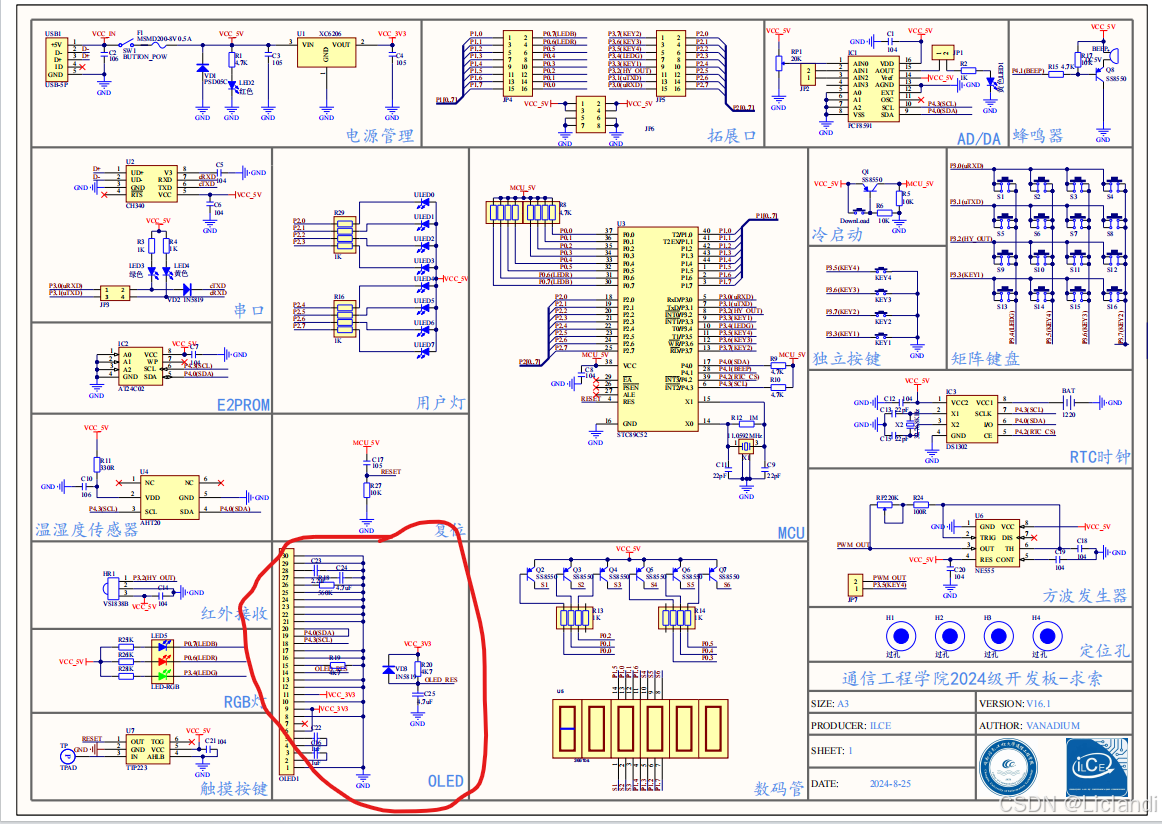This screenshot has height=824, width=1162.
Task: Click the H2 mounting hole symbol
Action: [950, 636]
